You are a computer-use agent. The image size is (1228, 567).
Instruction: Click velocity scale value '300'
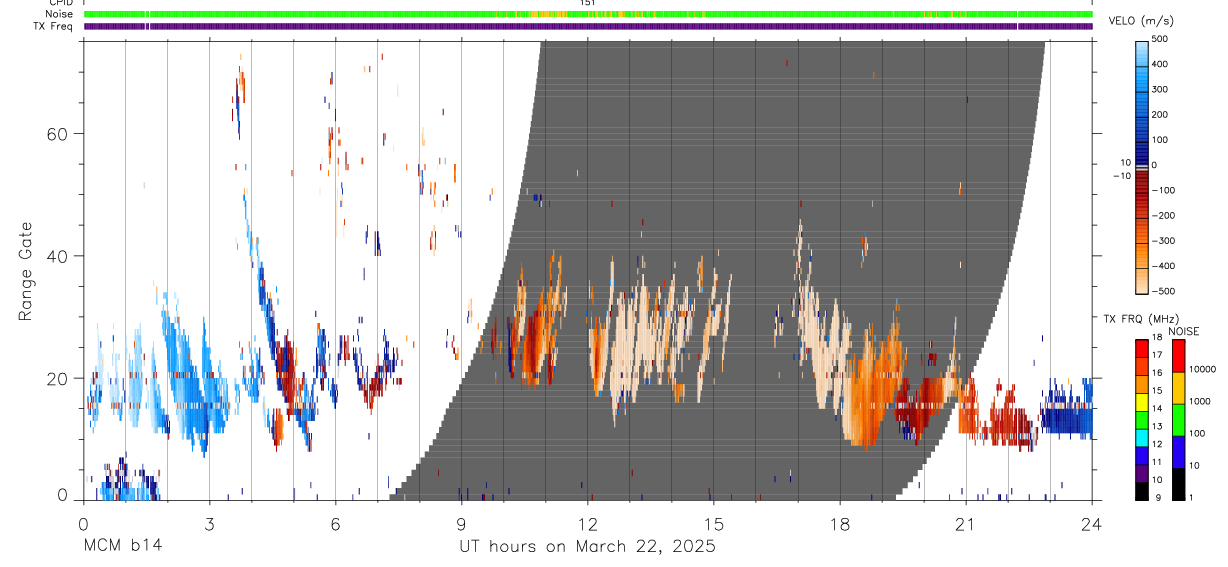1161,89
